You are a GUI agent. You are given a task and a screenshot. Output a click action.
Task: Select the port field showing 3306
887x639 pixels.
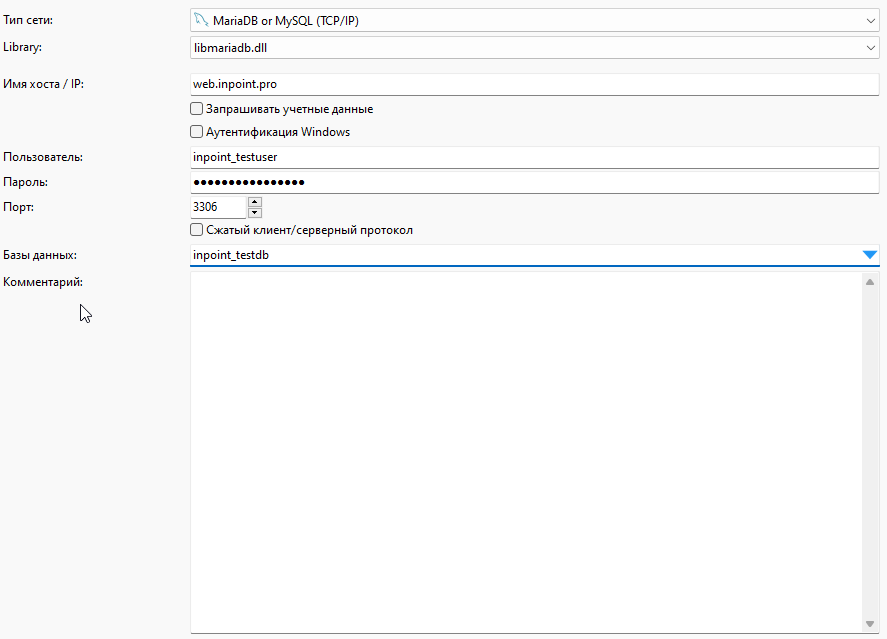[217, 207]
